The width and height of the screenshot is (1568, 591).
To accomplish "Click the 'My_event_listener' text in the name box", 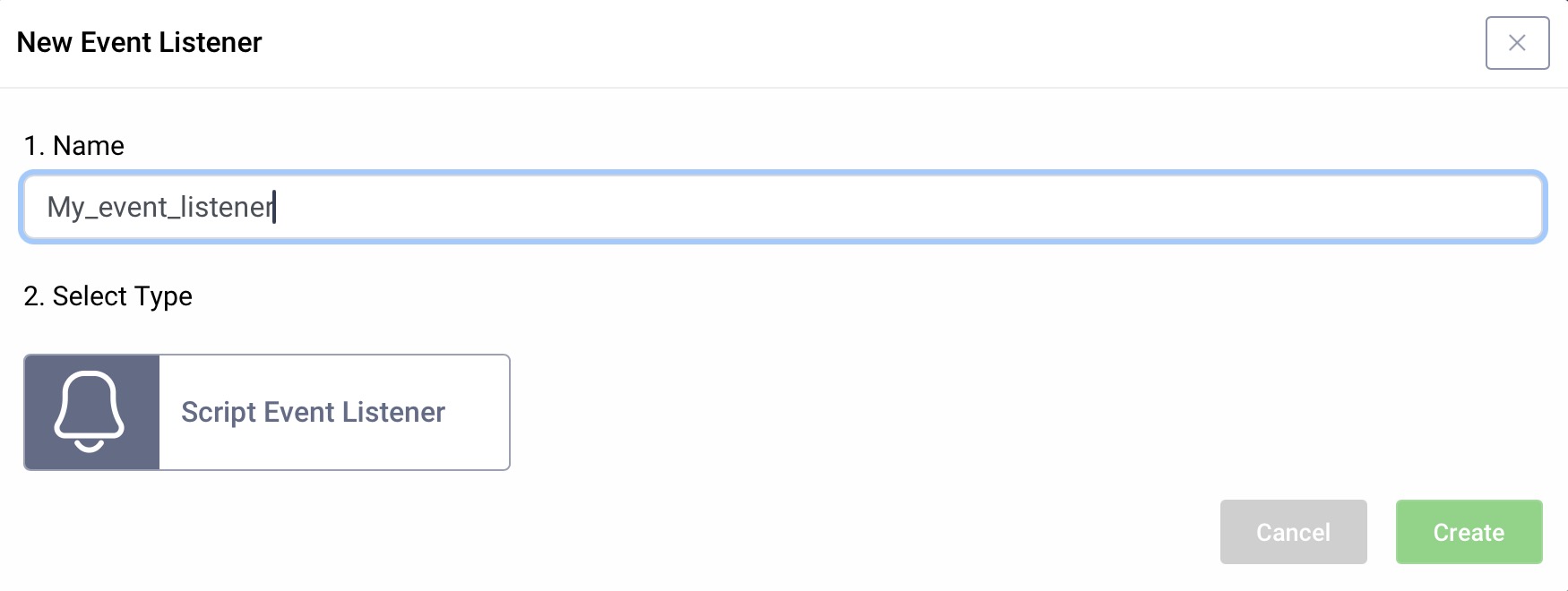I will [x=159, y=207].
